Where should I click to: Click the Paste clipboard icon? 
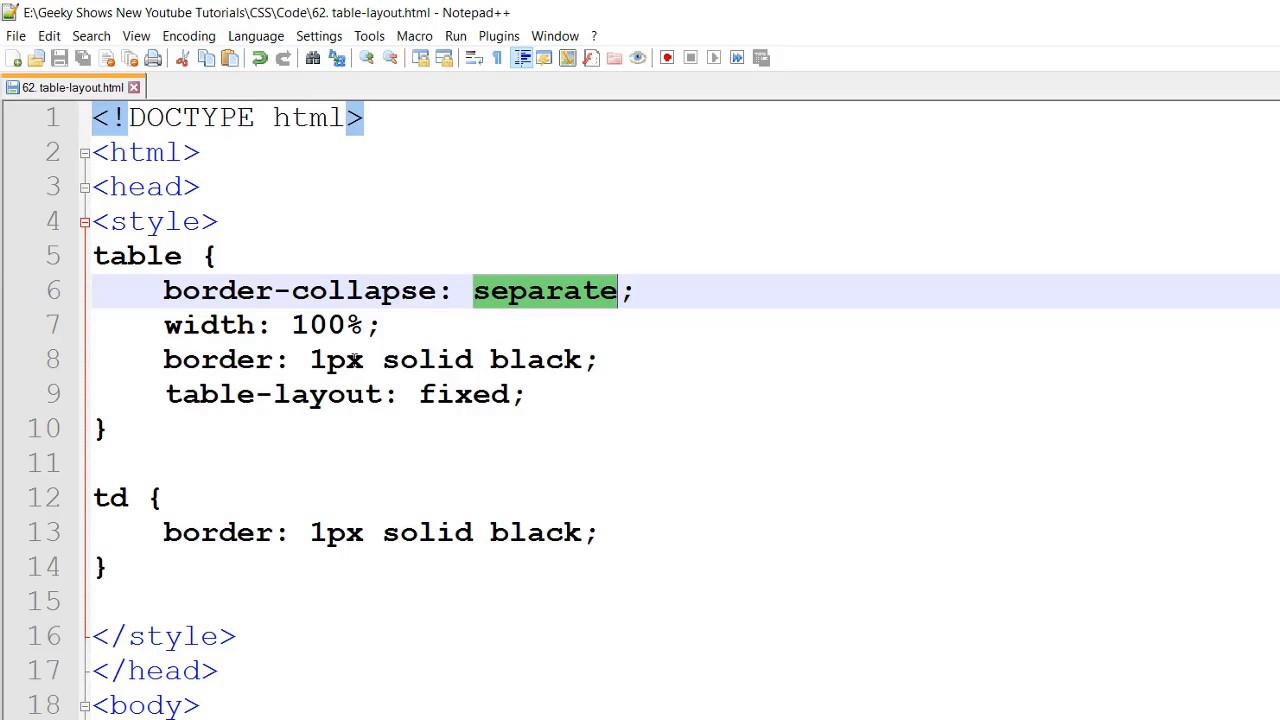tap(229, 58)
